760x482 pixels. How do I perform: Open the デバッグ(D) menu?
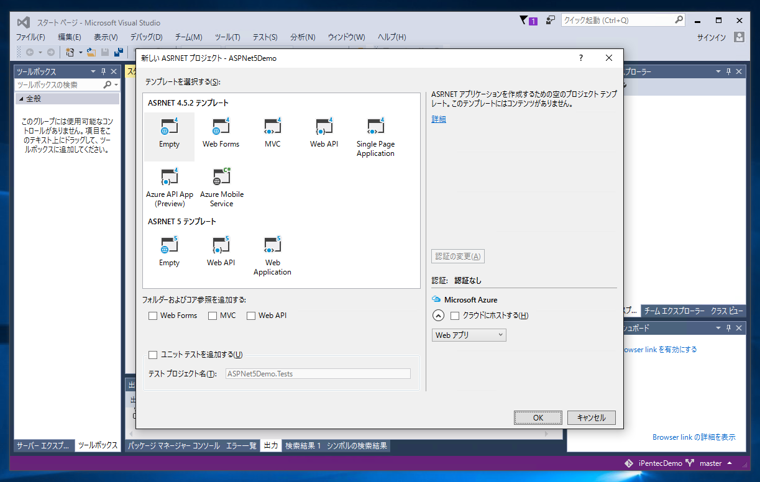(146, 37)
